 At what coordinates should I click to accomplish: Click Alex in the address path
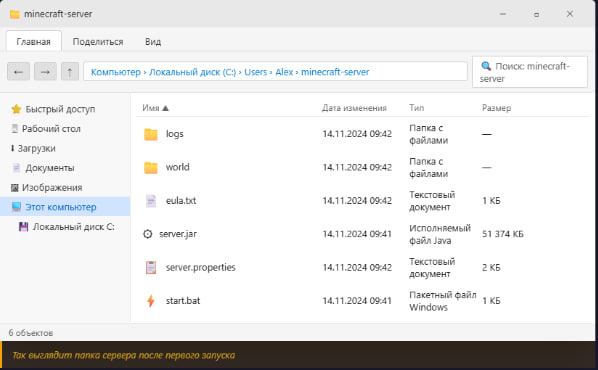pyautogui.click(x=284, y=72)
